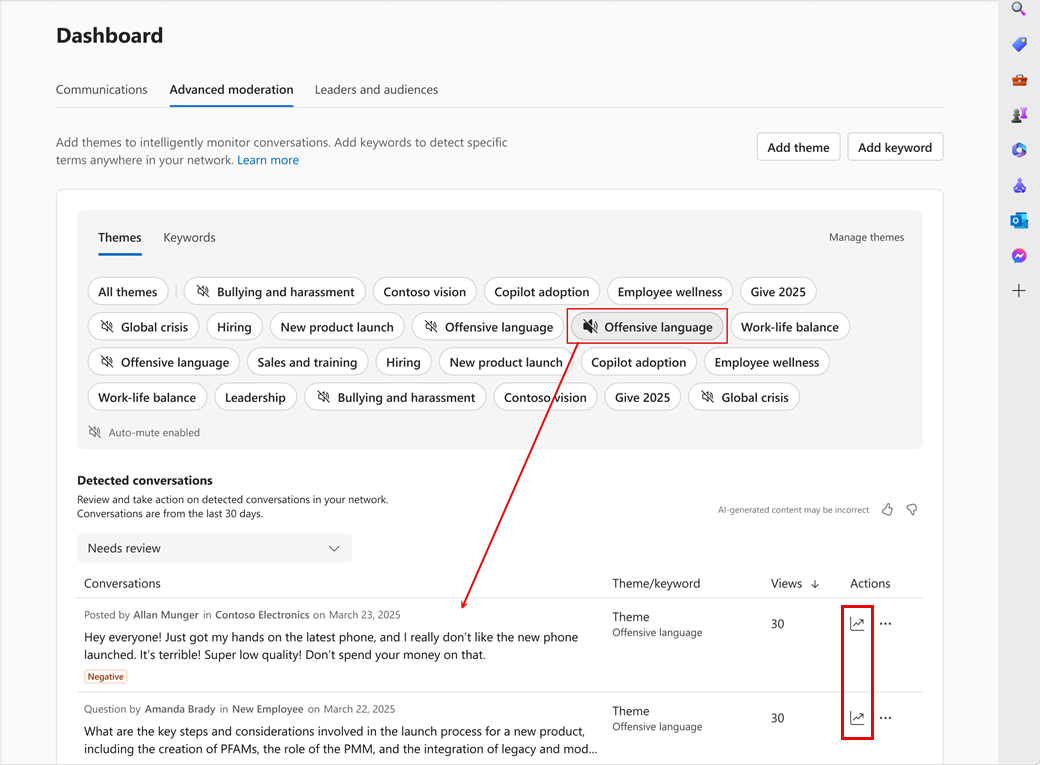This screenshot has height=765, width=1040.
Task: Open the Messenger sidebar icon
Action: (x=1019, y=255)
